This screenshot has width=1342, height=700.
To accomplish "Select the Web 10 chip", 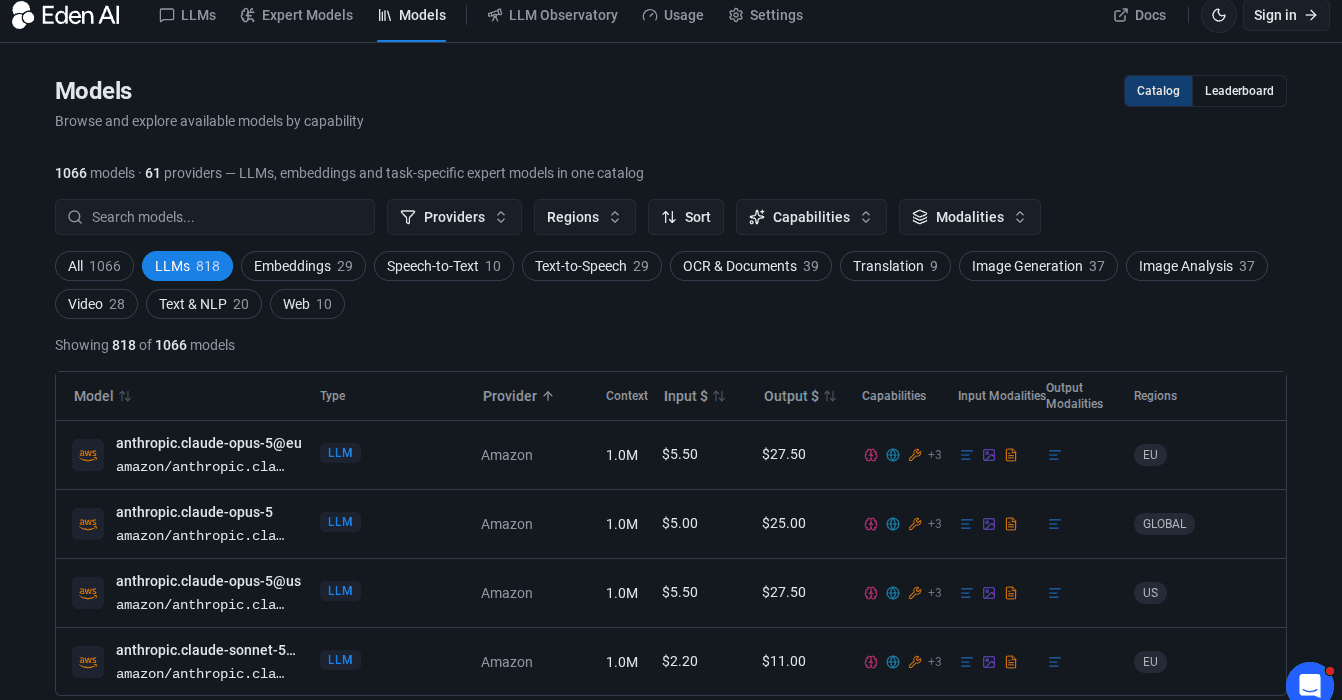I will coord(307,304).
